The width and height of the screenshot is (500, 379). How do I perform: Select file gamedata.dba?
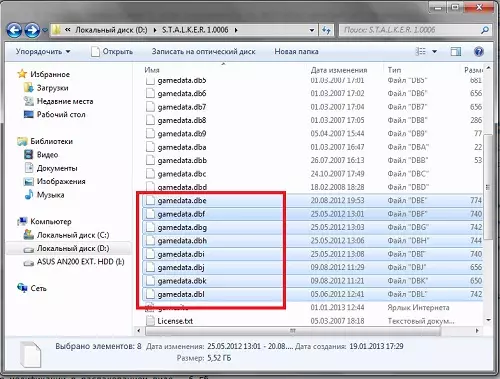(182, 147)
